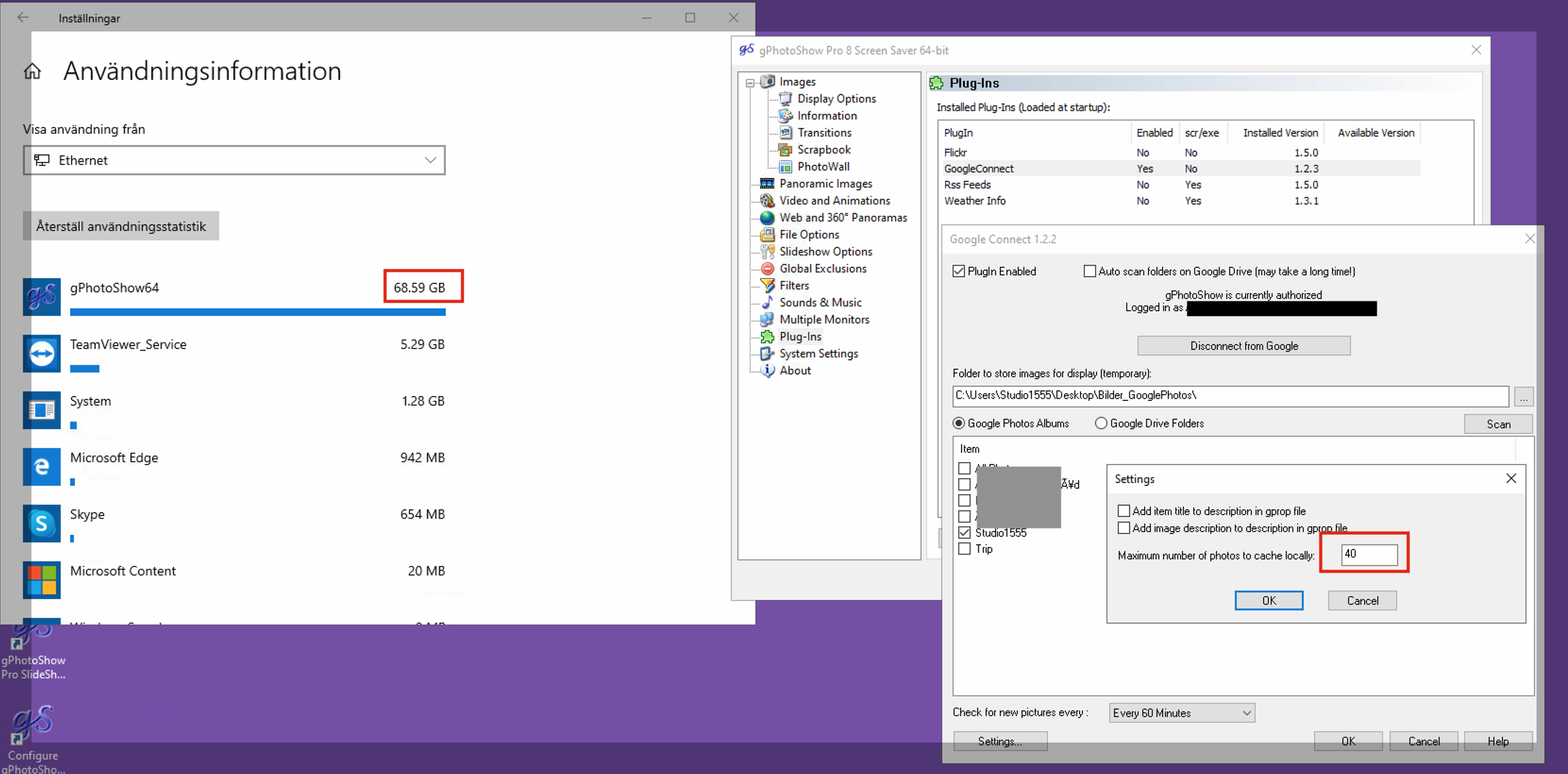Click Återställ användningsstatistik button
The image size is (1568, 774).
(x=121, y=226)
